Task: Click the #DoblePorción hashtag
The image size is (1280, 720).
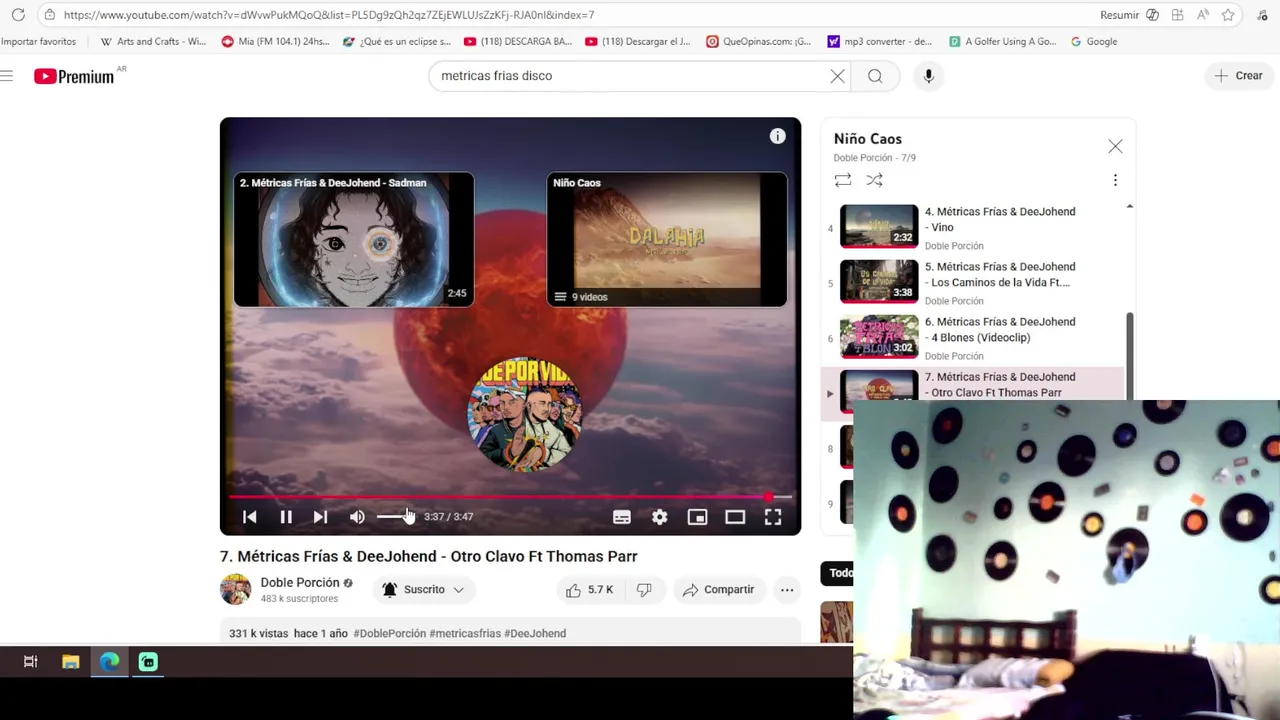Action: point(389,633)
